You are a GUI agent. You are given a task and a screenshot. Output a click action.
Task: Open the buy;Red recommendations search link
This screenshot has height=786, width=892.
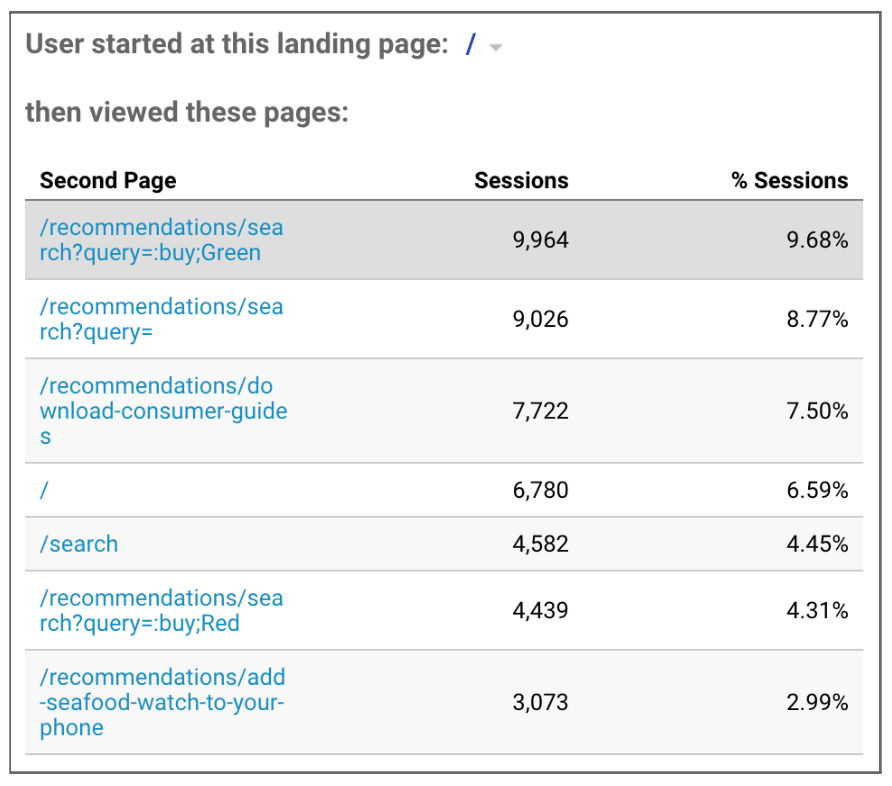[161, 610]
